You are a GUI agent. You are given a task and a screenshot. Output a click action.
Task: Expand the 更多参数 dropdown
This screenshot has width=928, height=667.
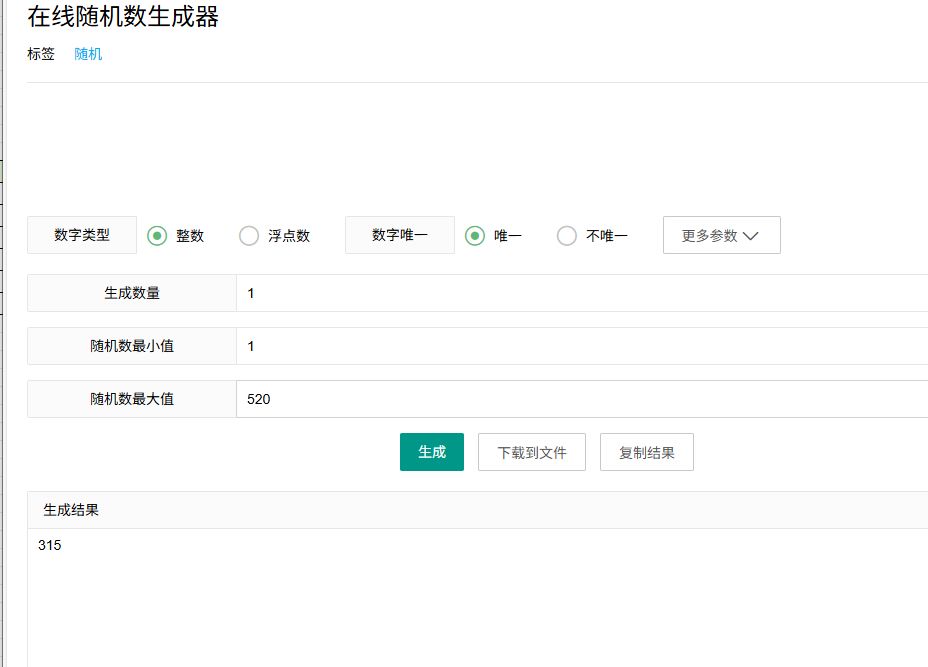coord(721,235)
